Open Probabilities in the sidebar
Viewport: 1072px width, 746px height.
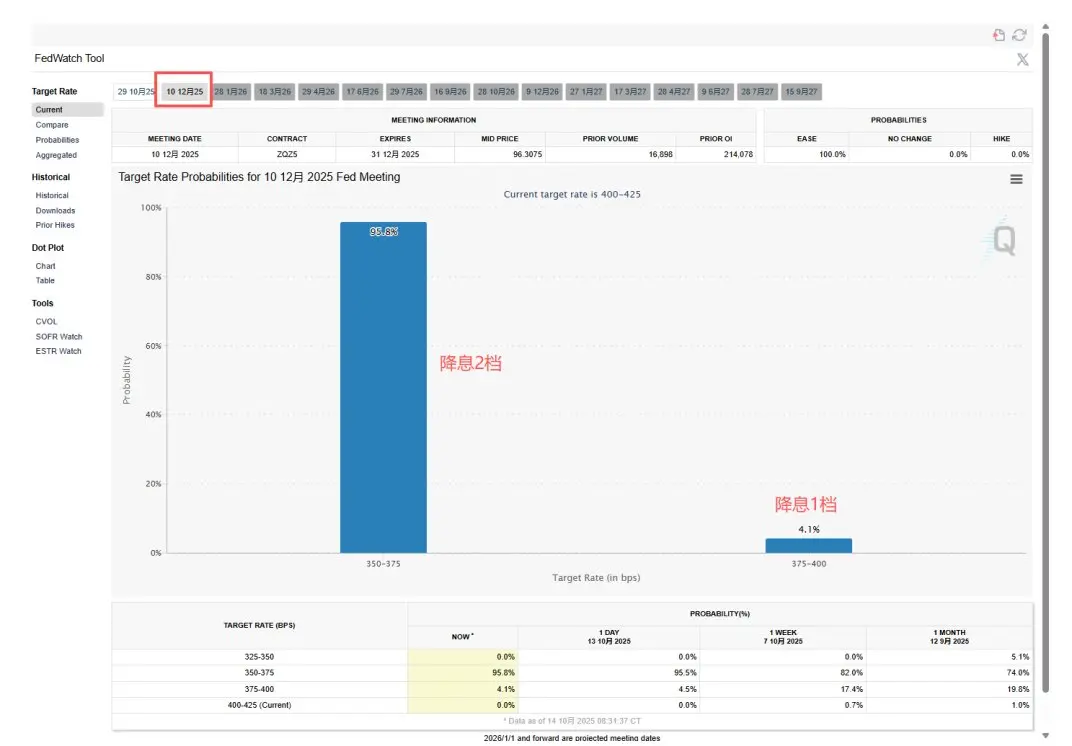[x=57, y=140]
